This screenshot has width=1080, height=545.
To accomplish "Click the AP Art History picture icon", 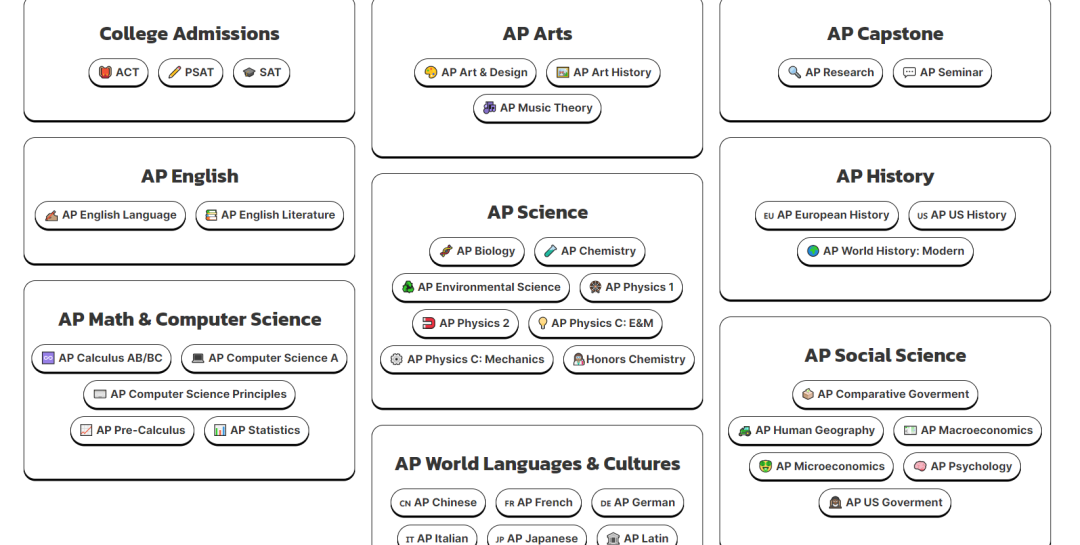I will click(x=563, y=72).
